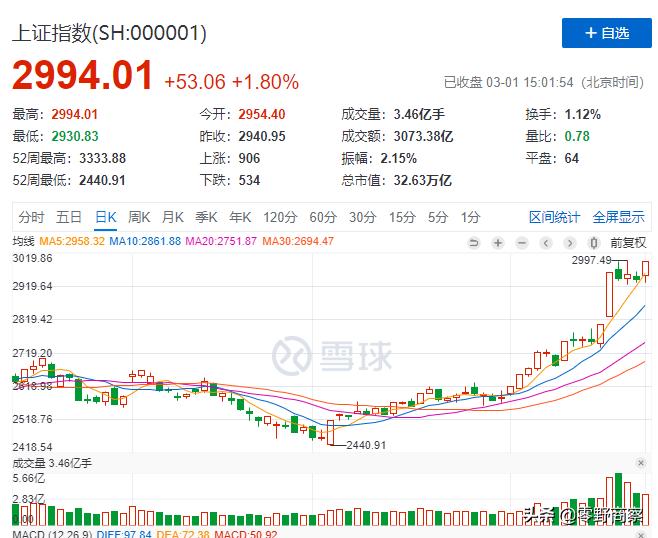The image size is (658, 538).
Task: Select the 月K tab
Action: [x=172, y=217]
